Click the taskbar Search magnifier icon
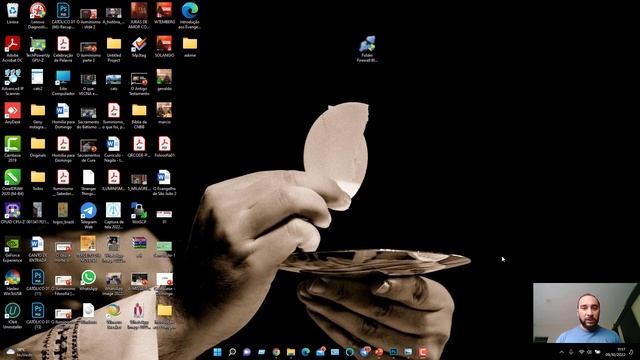This screenshot has width=640, height=360. (x=232, y=352)
